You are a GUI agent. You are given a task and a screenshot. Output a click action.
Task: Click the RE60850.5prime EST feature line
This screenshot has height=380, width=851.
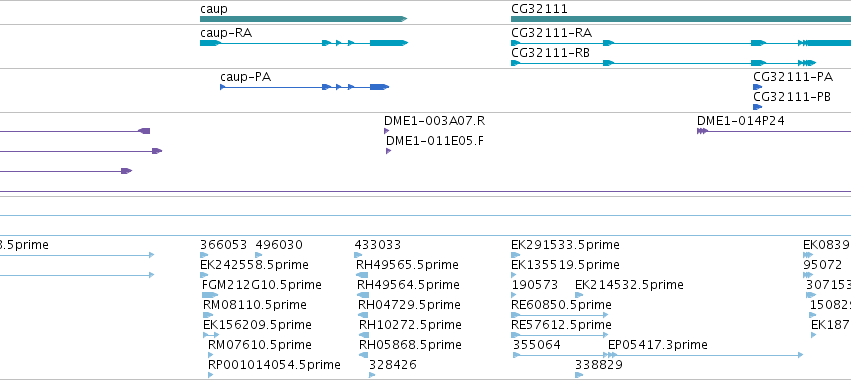point(560,315)
